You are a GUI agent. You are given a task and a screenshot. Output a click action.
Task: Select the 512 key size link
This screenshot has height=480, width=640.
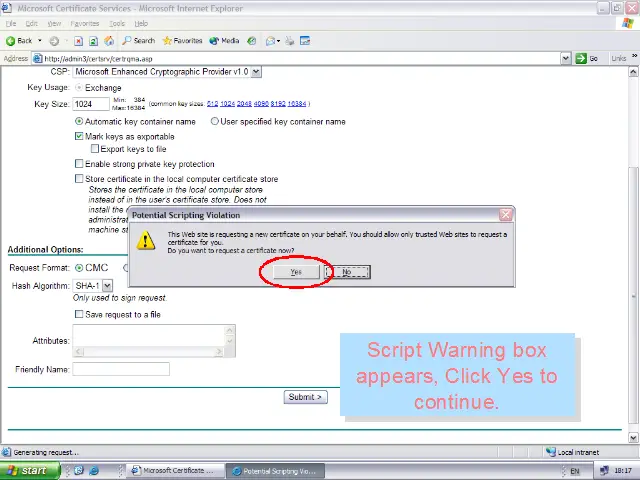212,104
